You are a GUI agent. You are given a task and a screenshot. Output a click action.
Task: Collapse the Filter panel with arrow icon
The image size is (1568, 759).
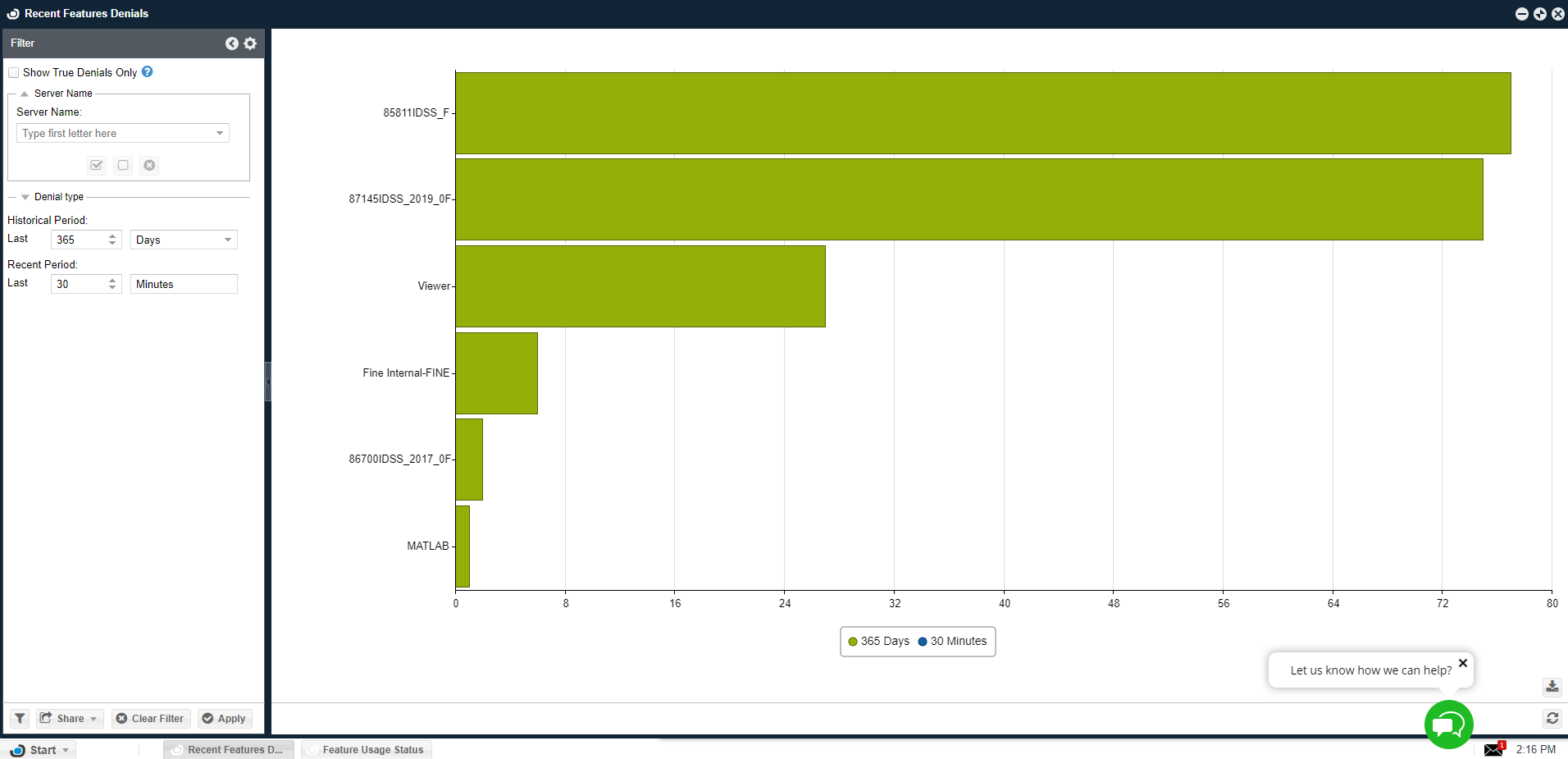(x=232, y=43)
